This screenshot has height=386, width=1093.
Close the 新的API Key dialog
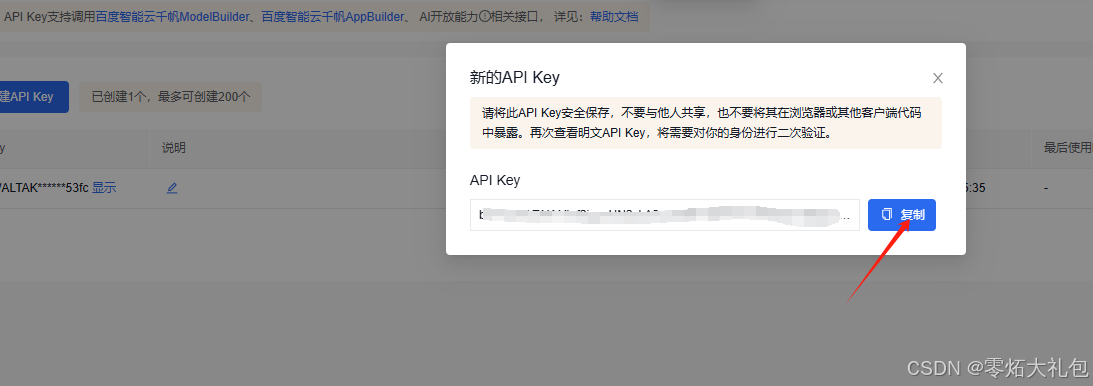938,78
